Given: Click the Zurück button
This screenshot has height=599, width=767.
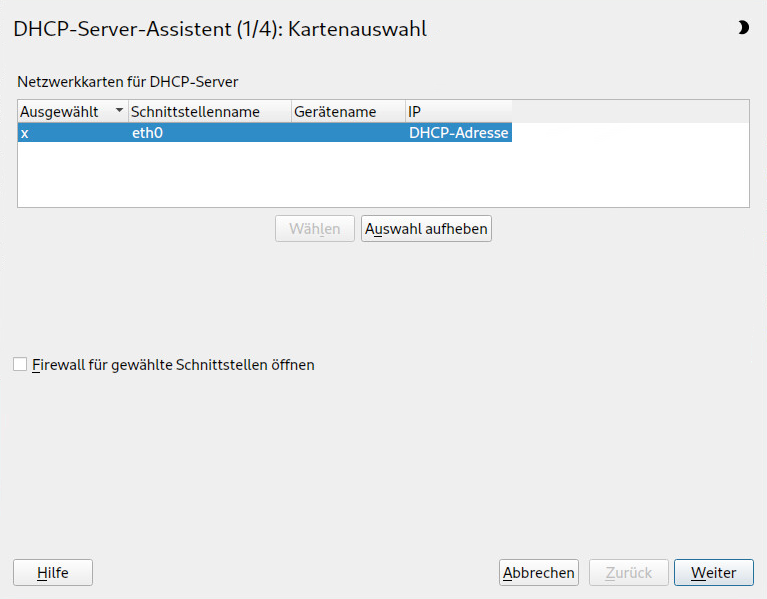Looking at the screenshot, I should pos(628,573).
